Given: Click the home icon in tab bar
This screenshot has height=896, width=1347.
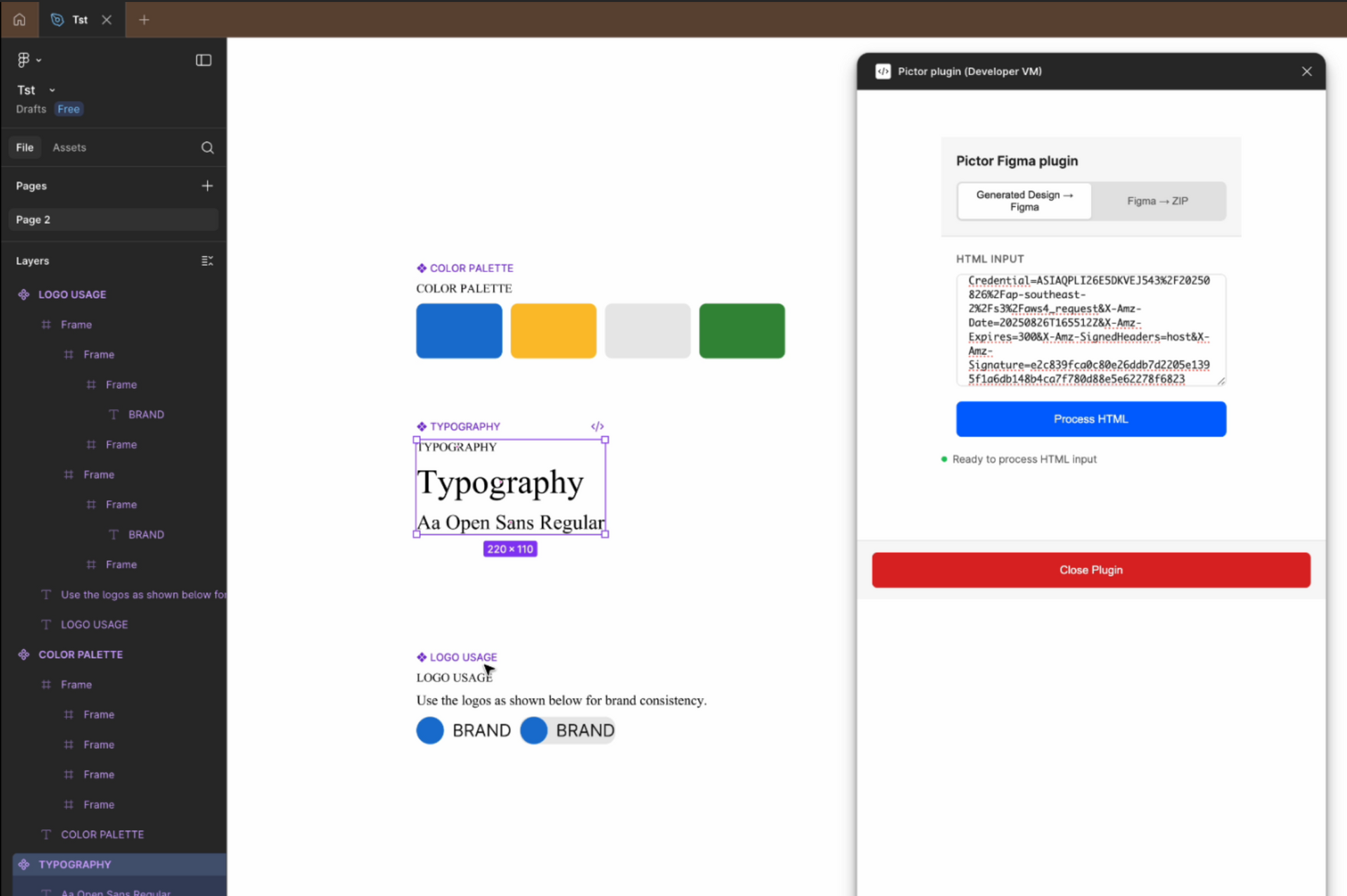Looking at the screenshot, I should (x=19, y=20).
